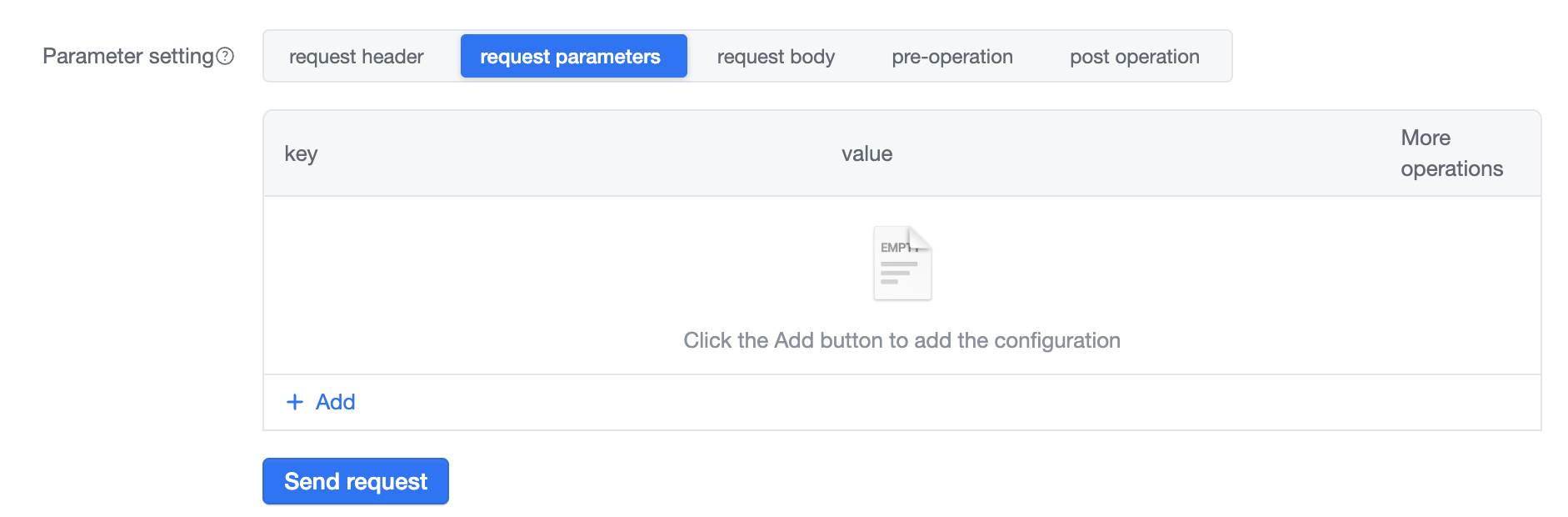Click the value column header
This screenshot has height=517, width=1568.
[866, 153]
